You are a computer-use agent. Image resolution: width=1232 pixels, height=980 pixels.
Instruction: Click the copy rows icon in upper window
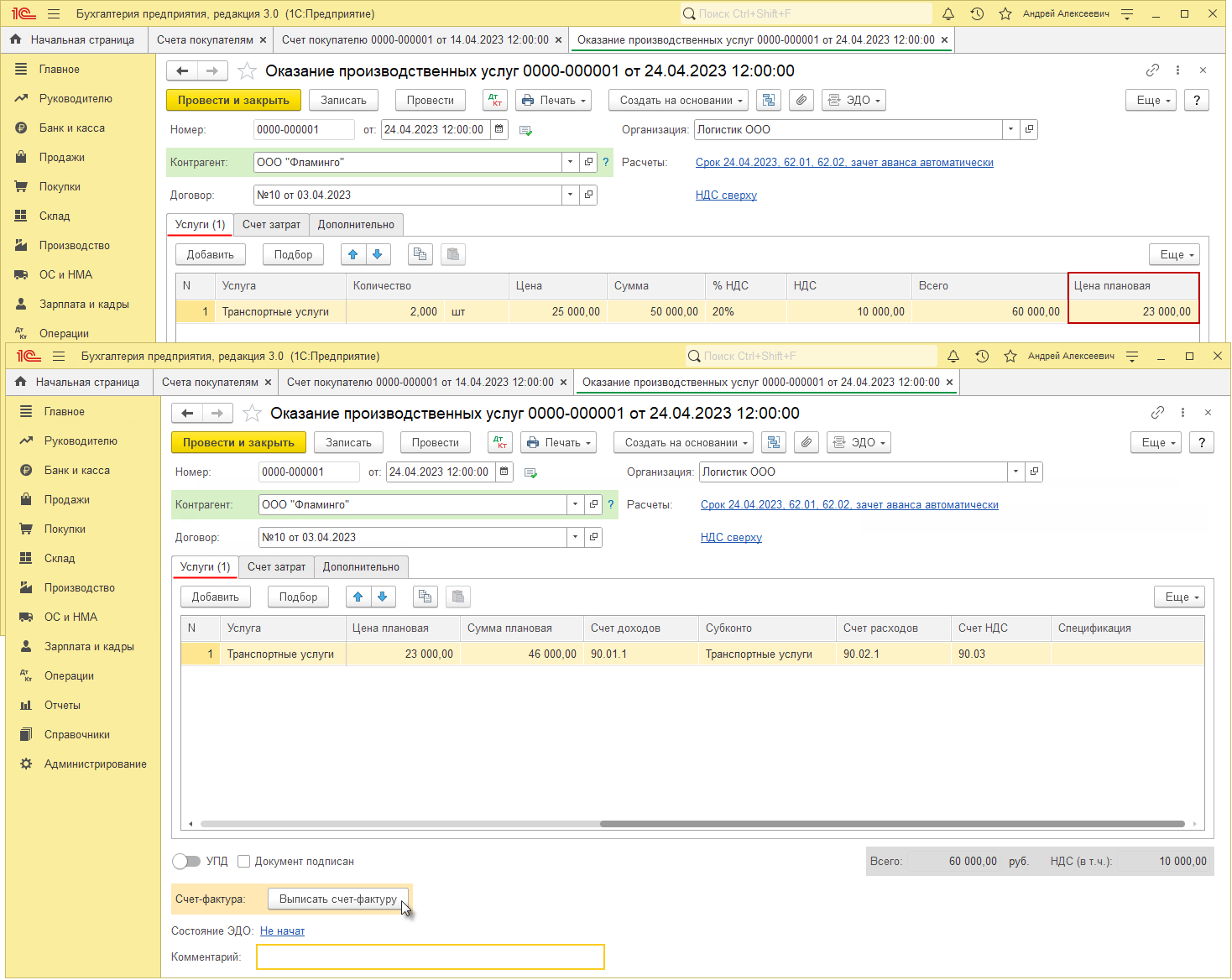420,254
